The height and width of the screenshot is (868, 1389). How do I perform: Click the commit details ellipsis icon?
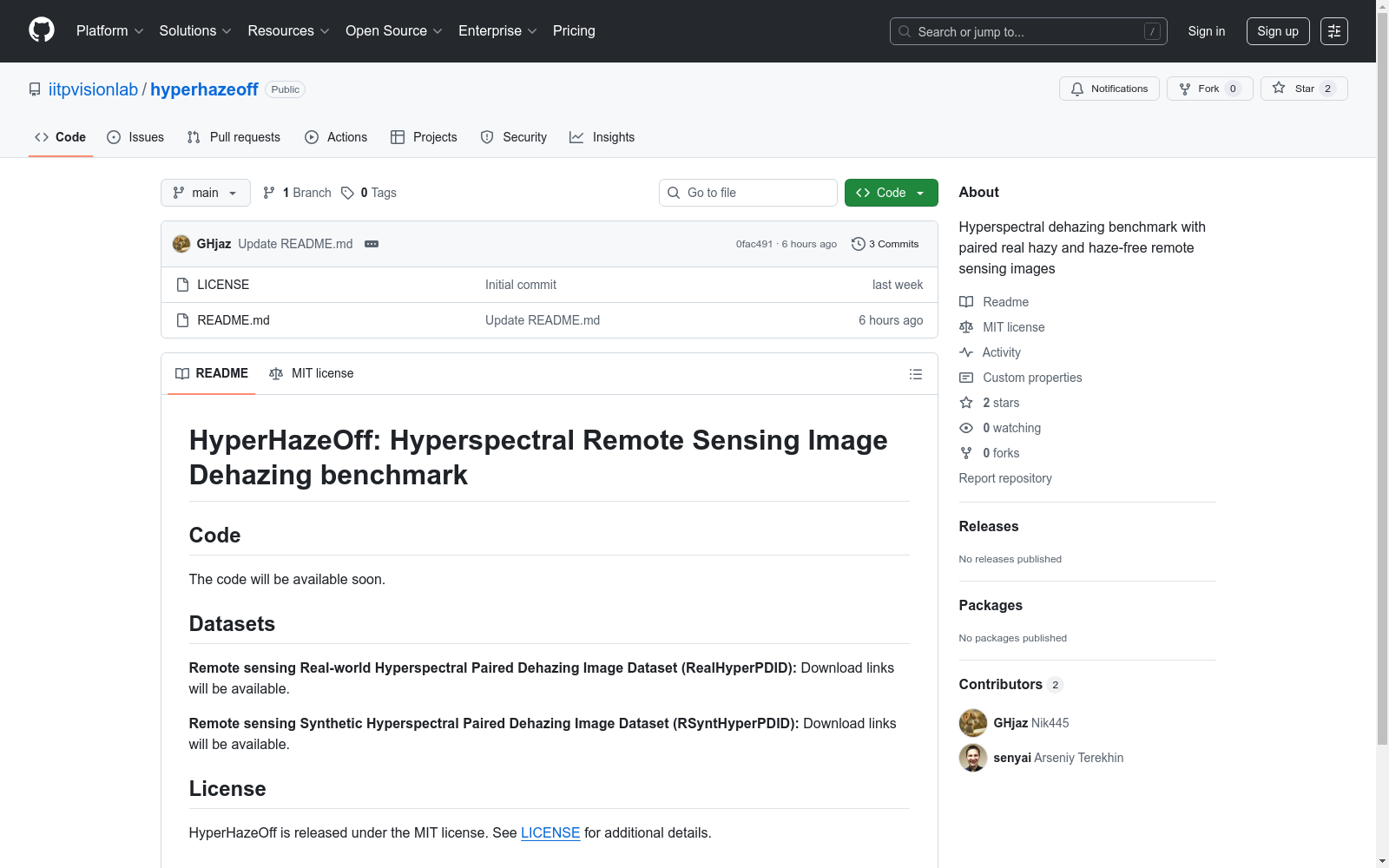coord(372,244)
